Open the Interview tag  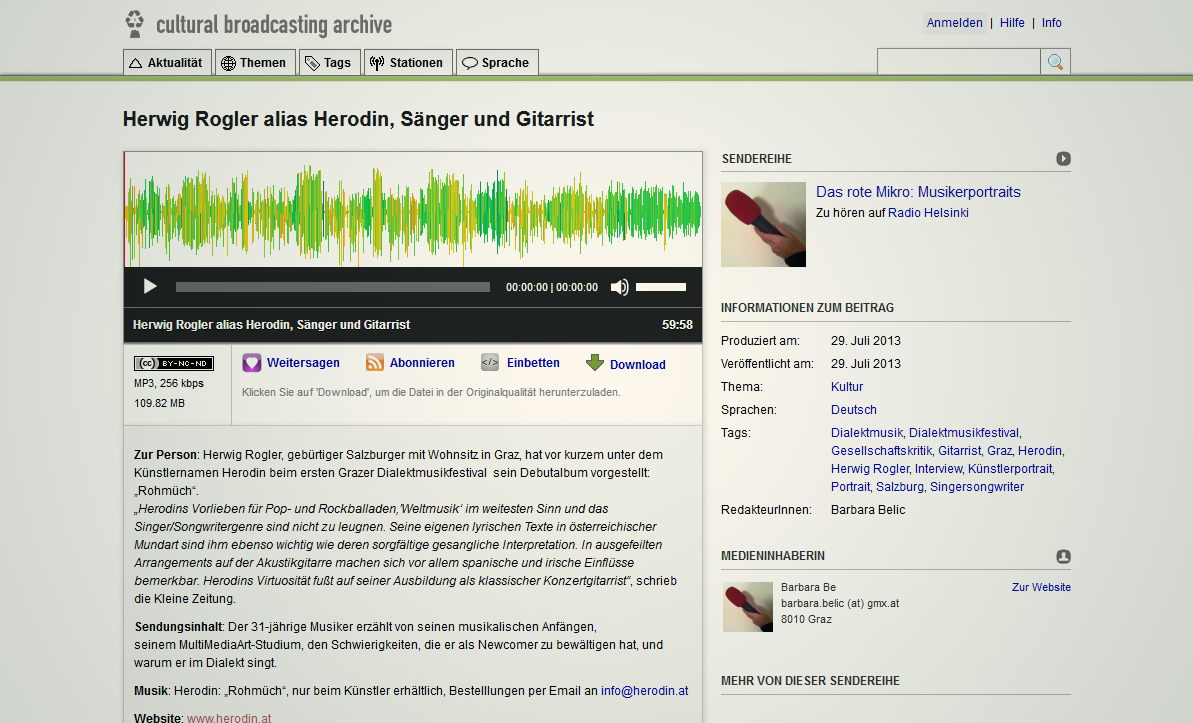[938, 469]
